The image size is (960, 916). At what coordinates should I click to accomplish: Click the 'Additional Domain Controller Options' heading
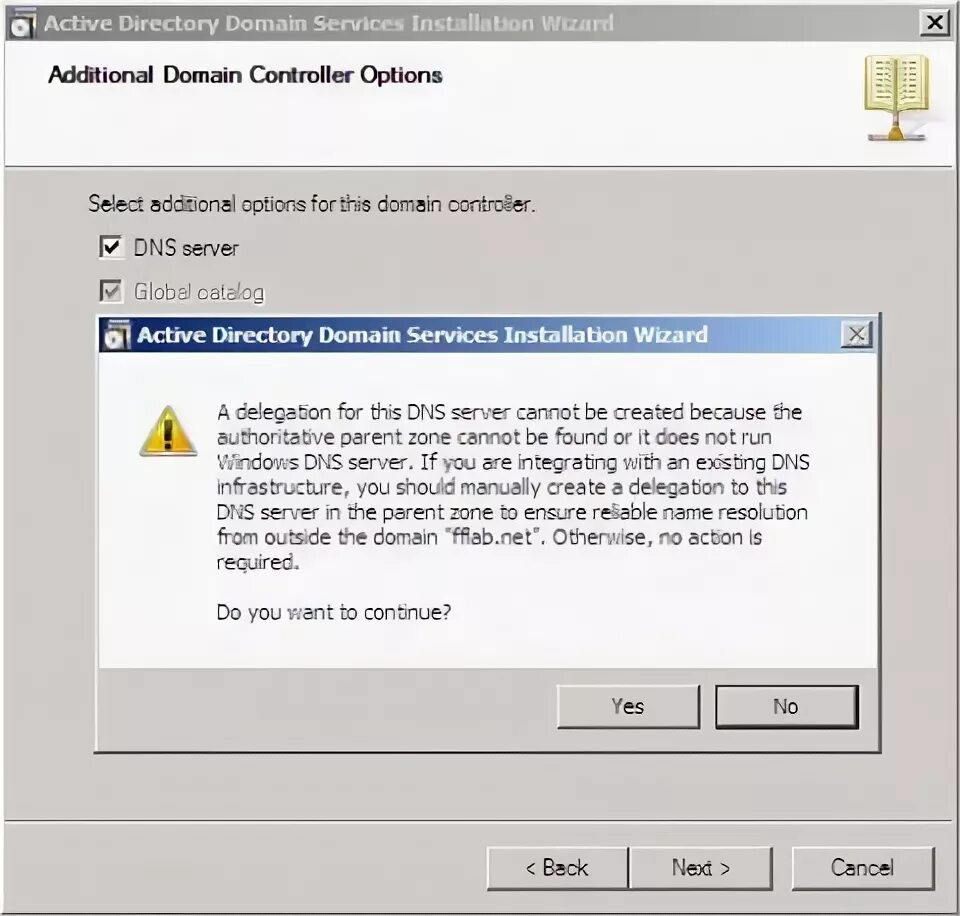[x=245, y=75]
